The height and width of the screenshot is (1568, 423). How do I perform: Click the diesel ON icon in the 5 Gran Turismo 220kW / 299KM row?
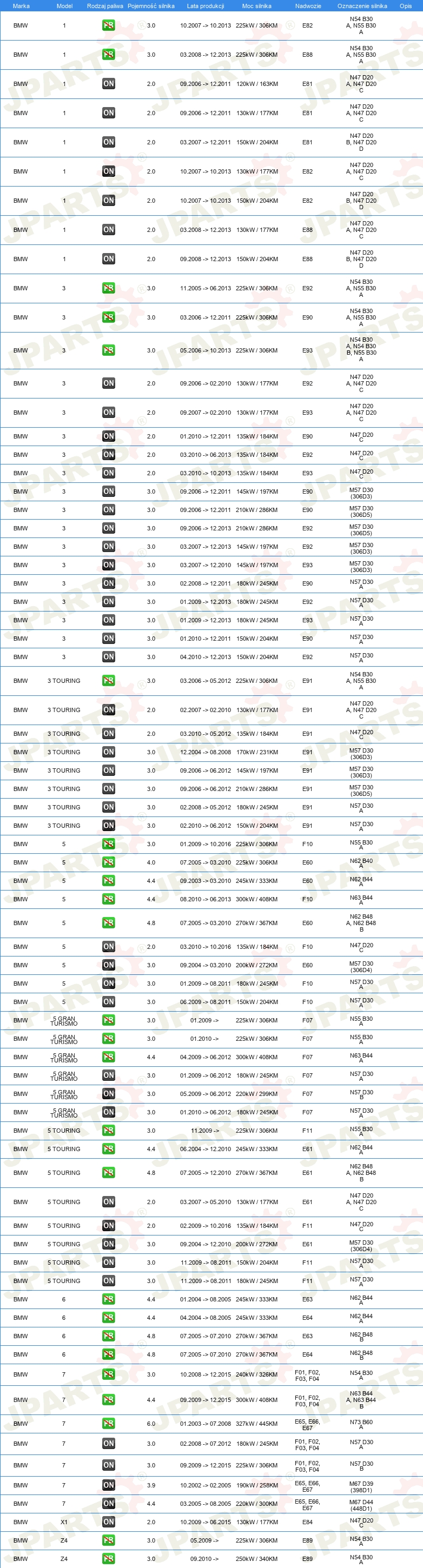108,1094
